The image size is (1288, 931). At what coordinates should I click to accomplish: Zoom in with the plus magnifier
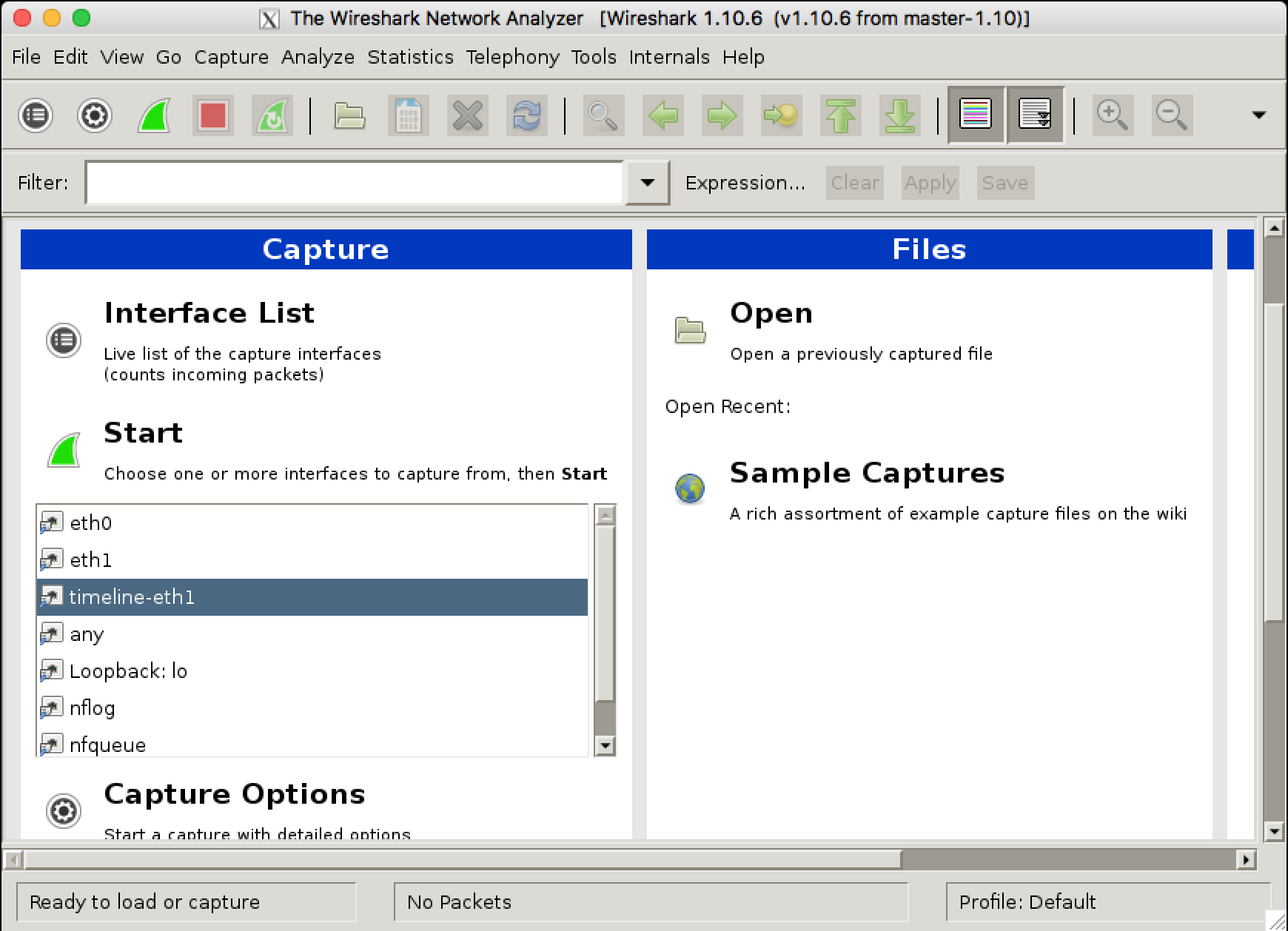click(x=1113, y=115)
